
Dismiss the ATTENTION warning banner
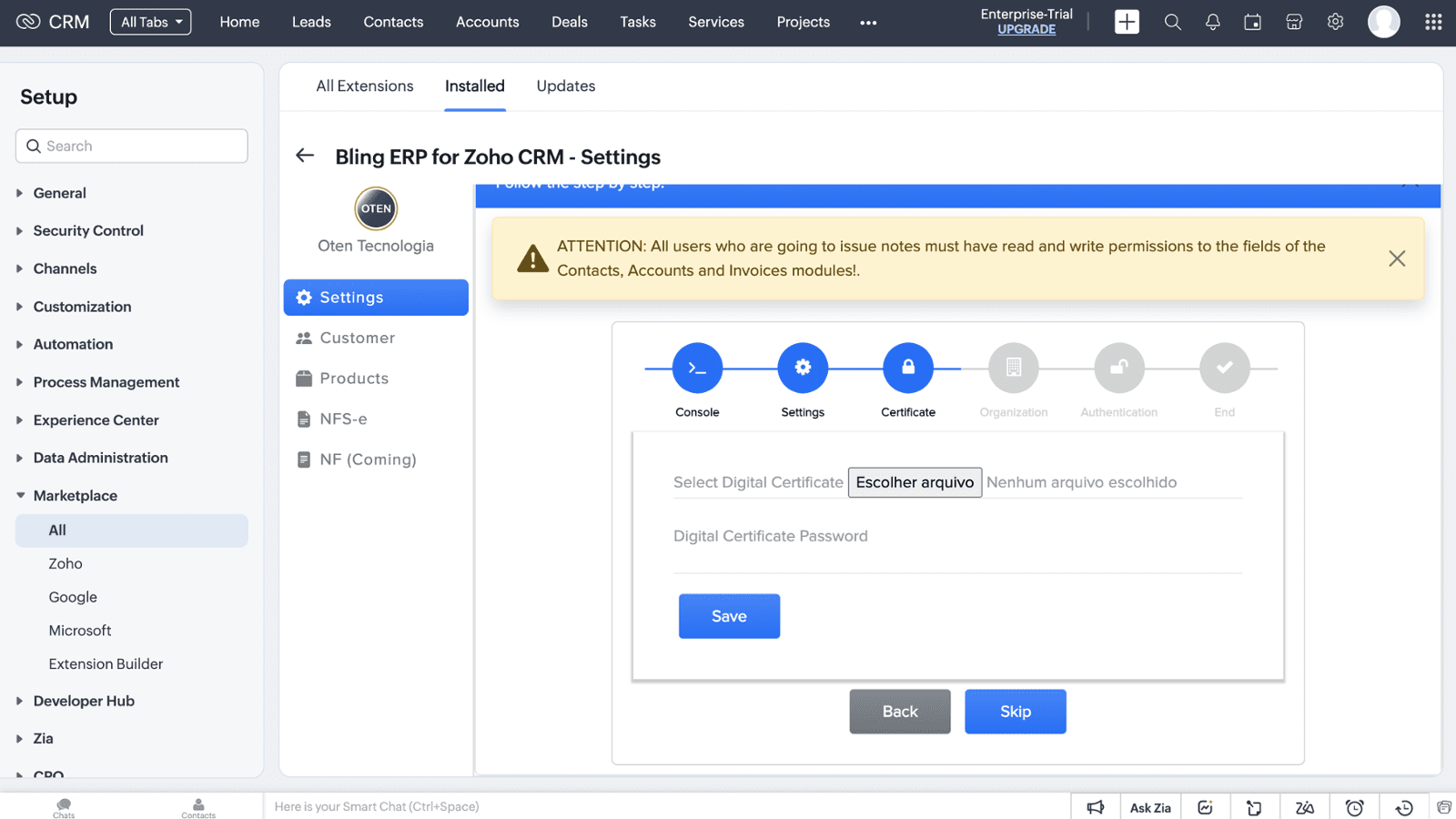click(x=1396, y=258)
